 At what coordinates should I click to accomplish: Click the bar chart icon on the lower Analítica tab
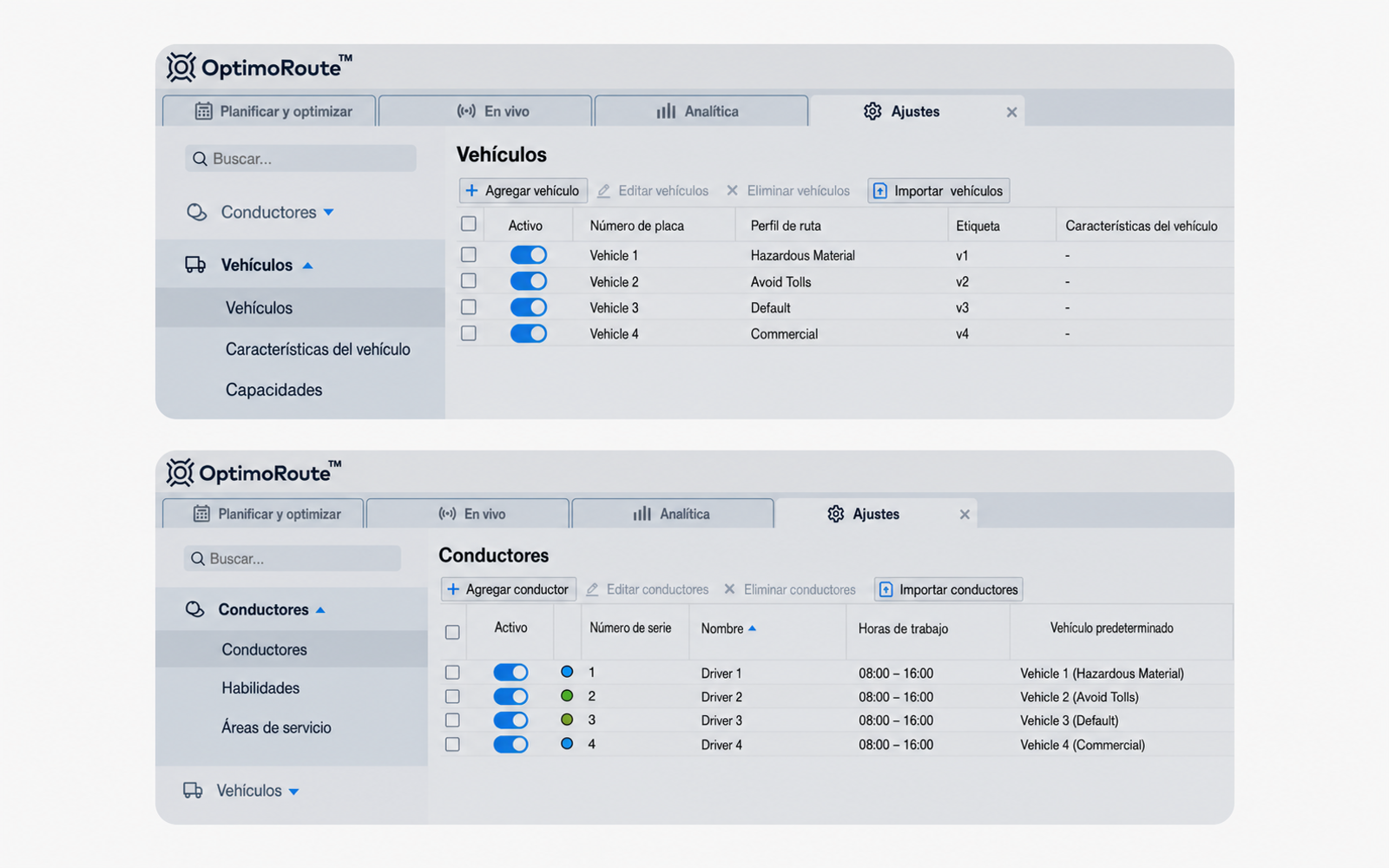(x=642, y=514)
